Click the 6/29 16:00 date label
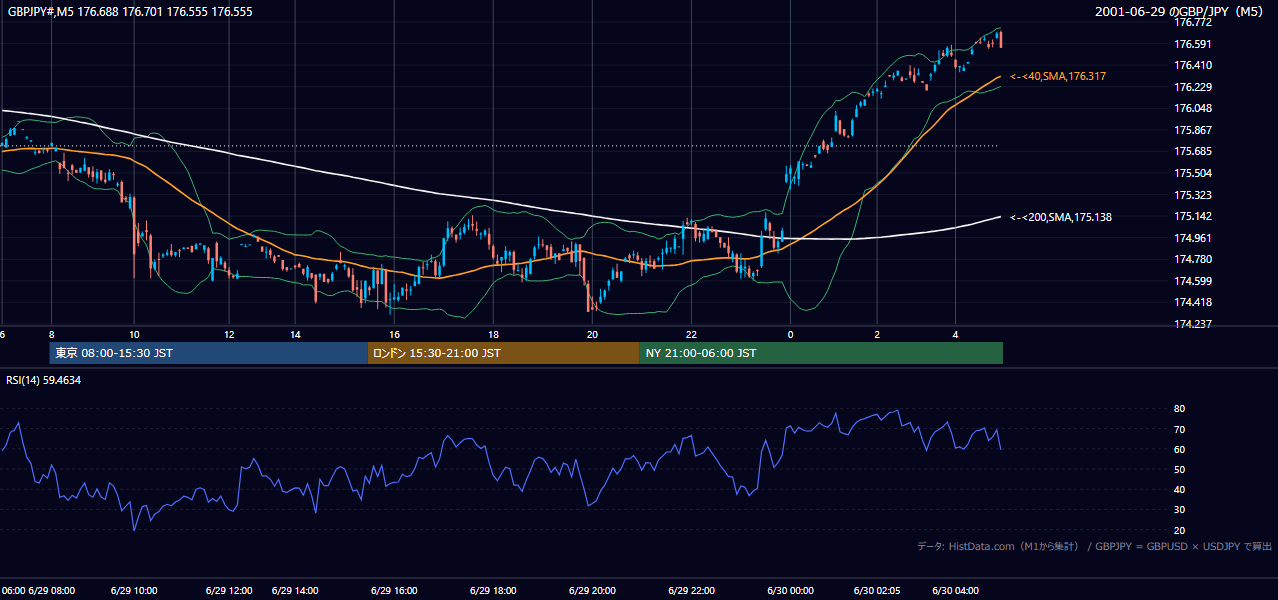1278x600 pixels. point(394,590)
